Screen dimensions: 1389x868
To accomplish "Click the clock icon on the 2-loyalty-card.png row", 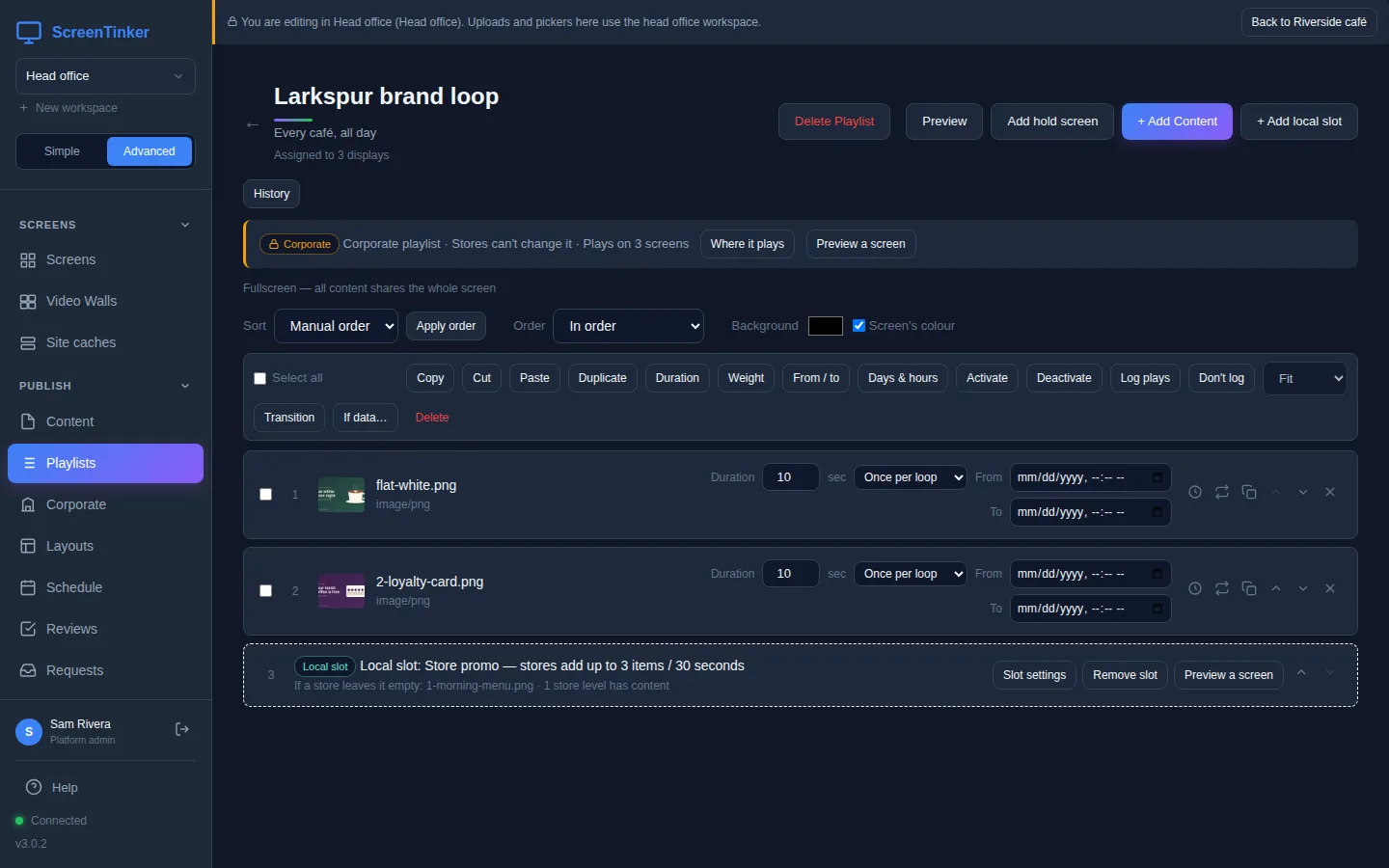I will [1195, 588].
